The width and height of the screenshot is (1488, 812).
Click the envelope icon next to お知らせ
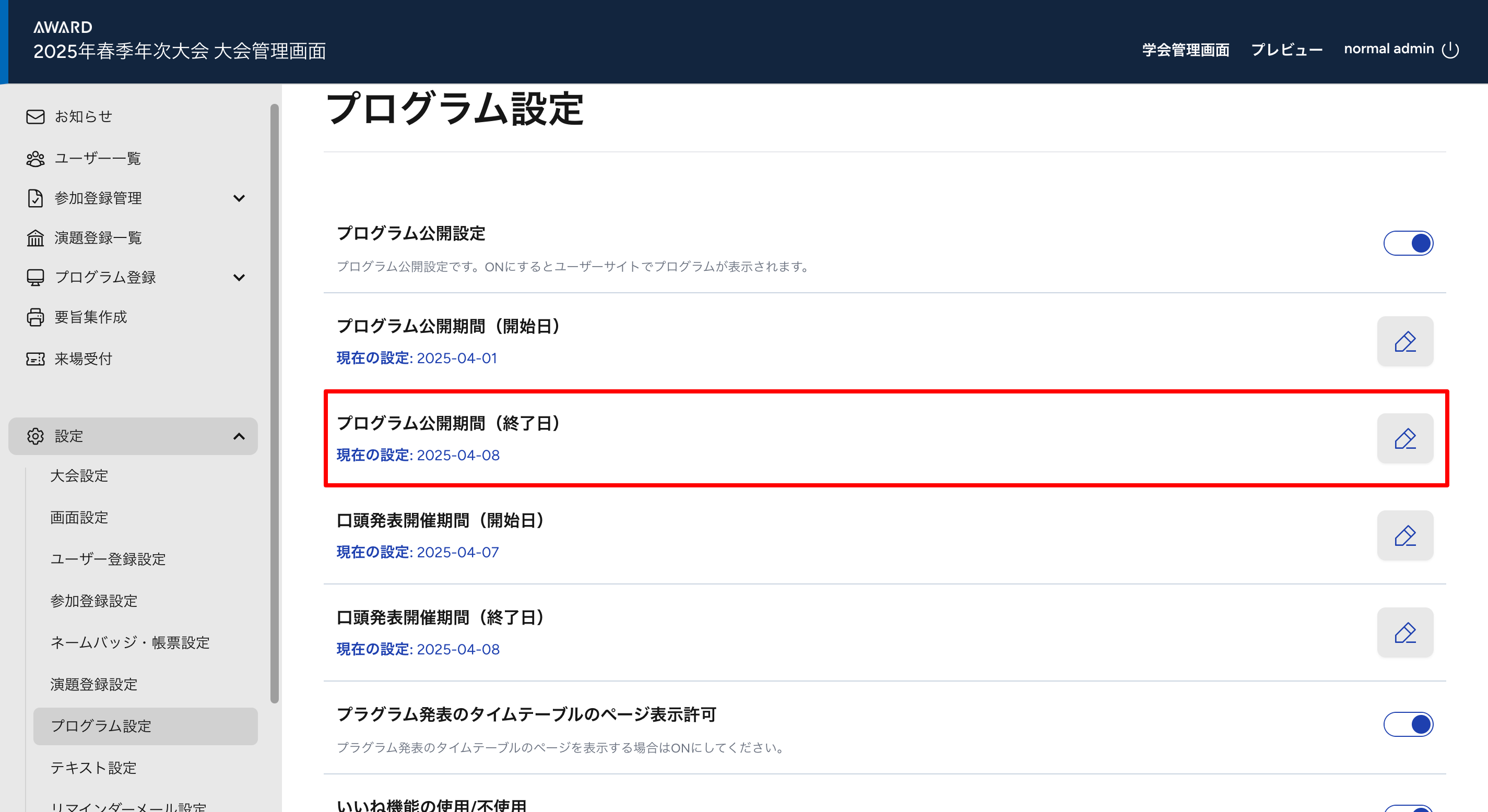tap(35, 117)
